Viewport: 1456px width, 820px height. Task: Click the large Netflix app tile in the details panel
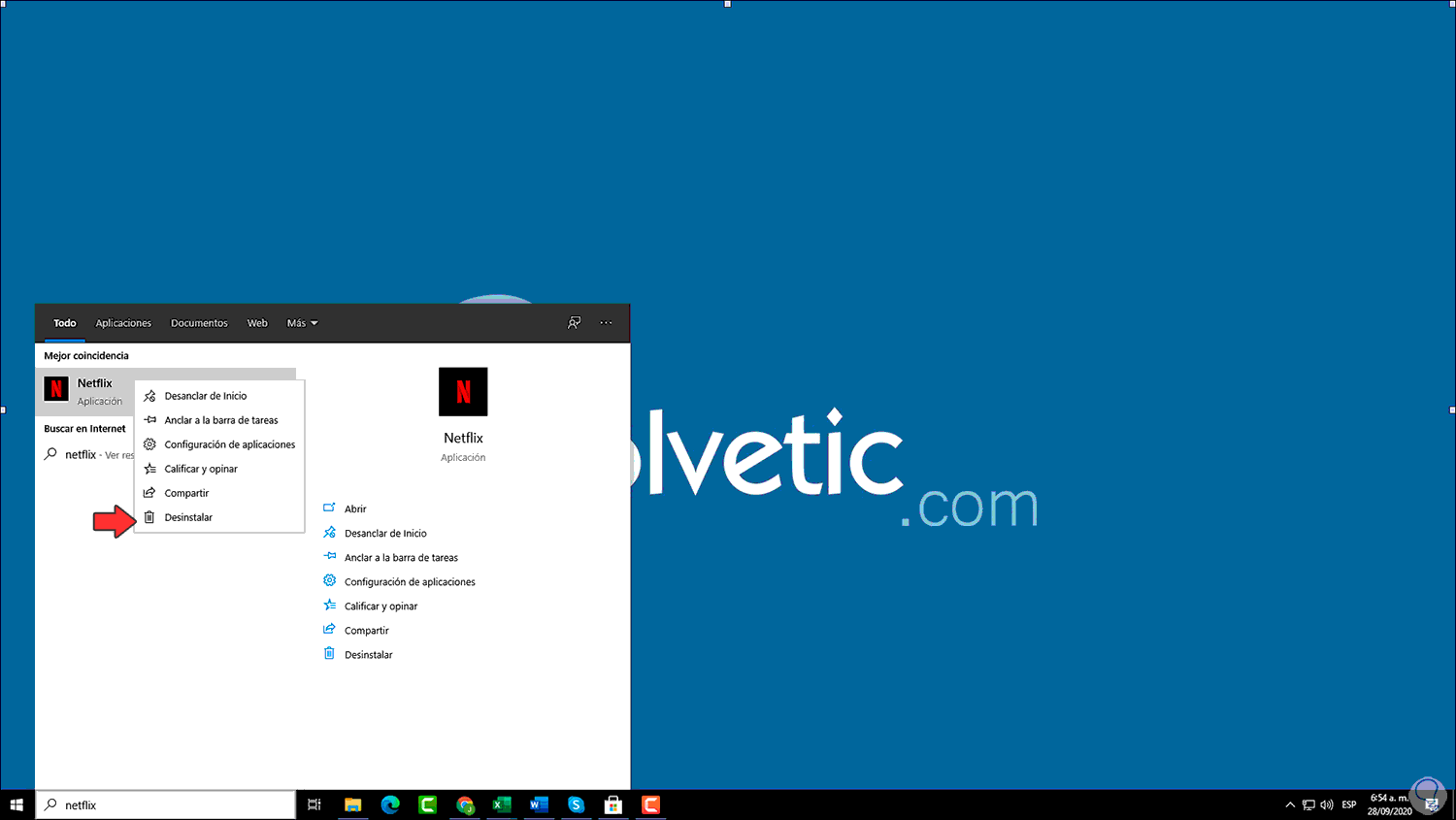(463, 392)
